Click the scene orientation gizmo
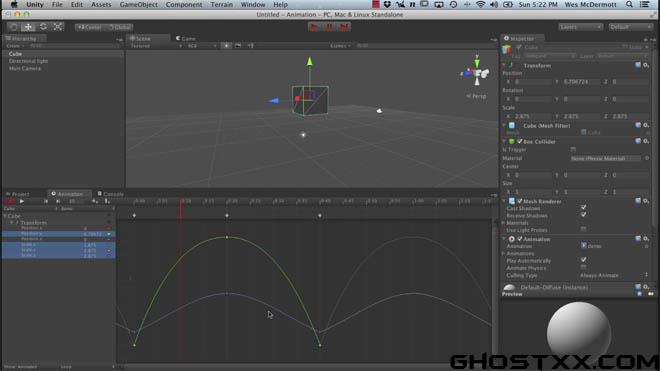The height and width of the screenshot is (371, 660). pyautogui.click(x=476, y=73)
